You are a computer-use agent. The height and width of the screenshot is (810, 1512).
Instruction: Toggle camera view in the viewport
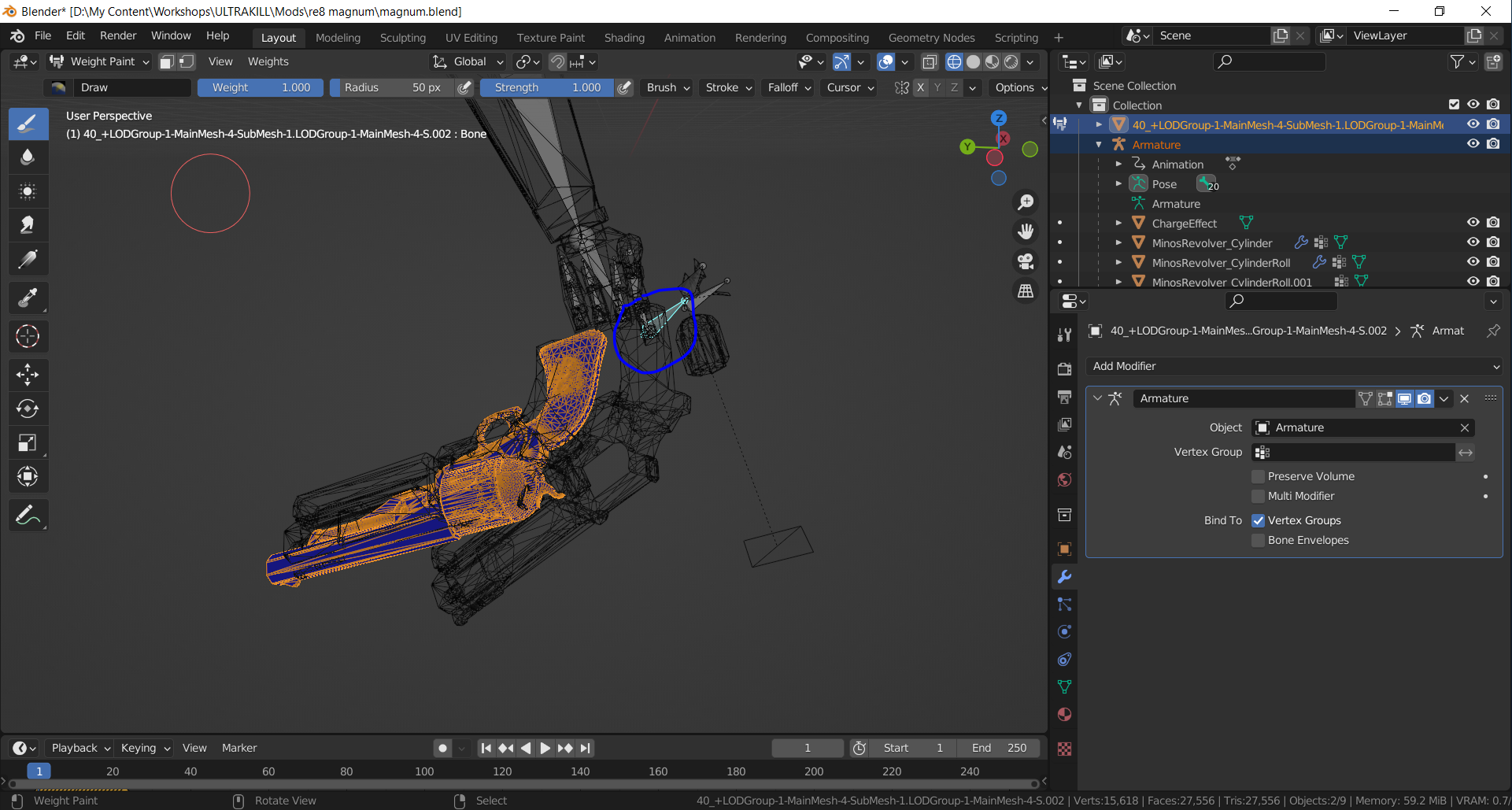[x=1026, y=261]
